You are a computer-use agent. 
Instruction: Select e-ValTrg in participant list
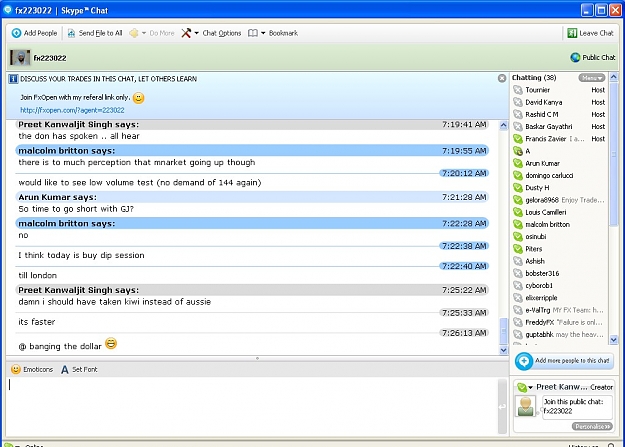click(x=559, y=310)
